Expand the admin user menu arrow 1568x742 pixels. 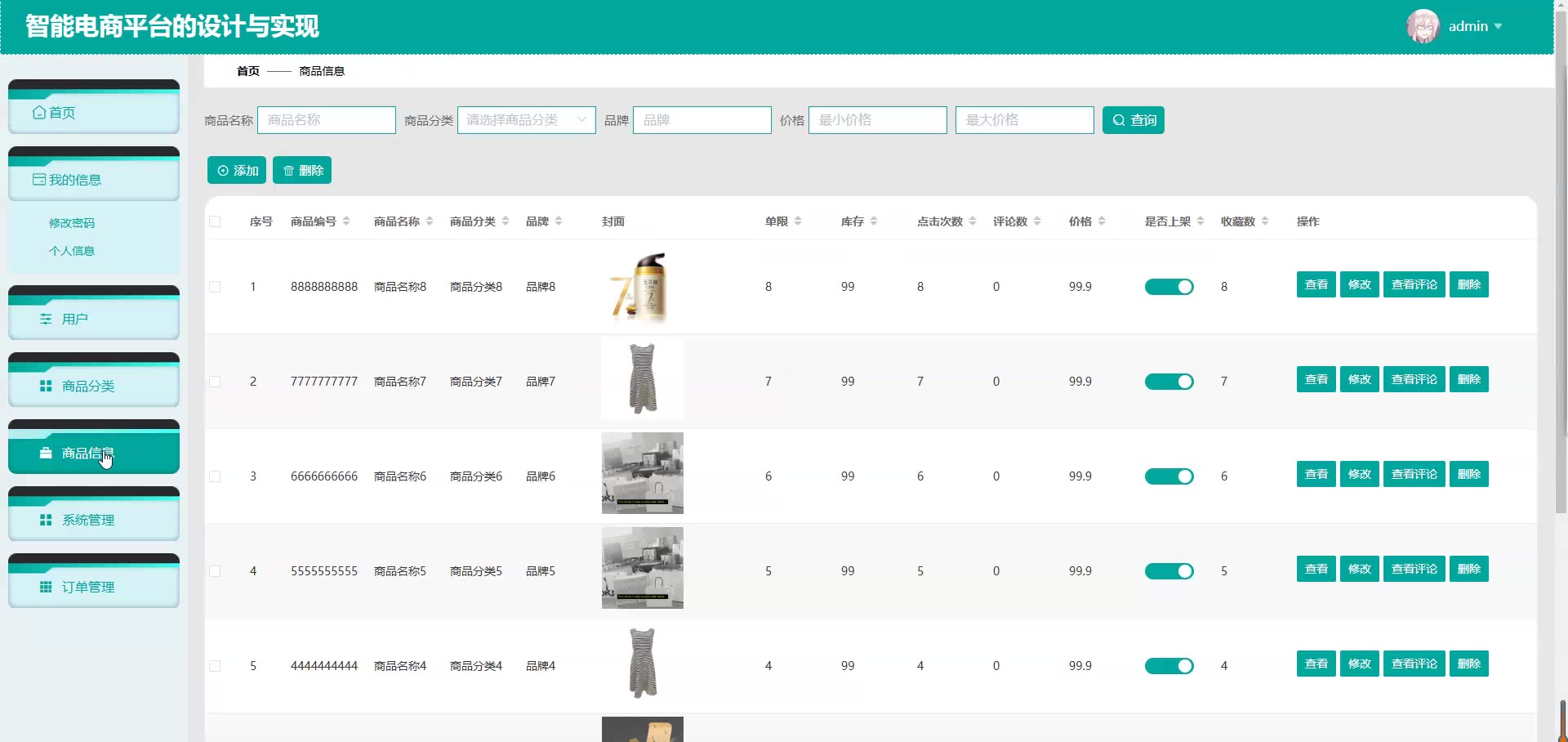(x=1498, y=27)
